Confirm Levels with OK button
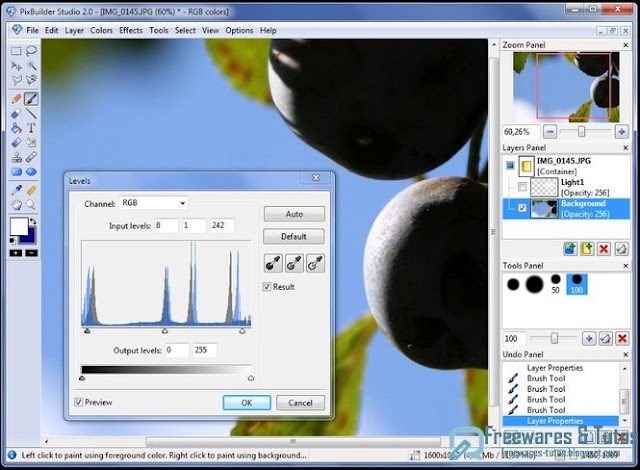The height and width of the screenshot is (470, 640). 247,403
